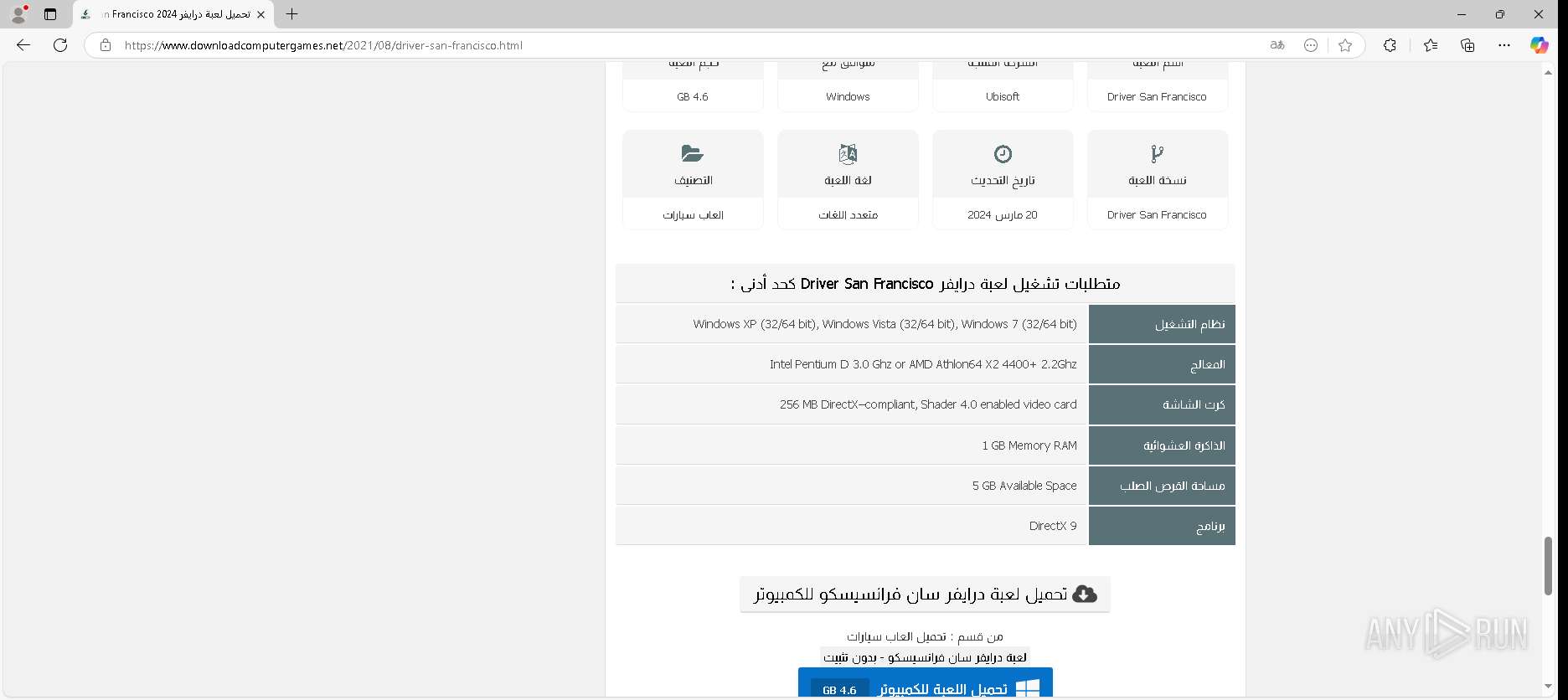Click the Ubisoft publisher value

(1003, 97)
